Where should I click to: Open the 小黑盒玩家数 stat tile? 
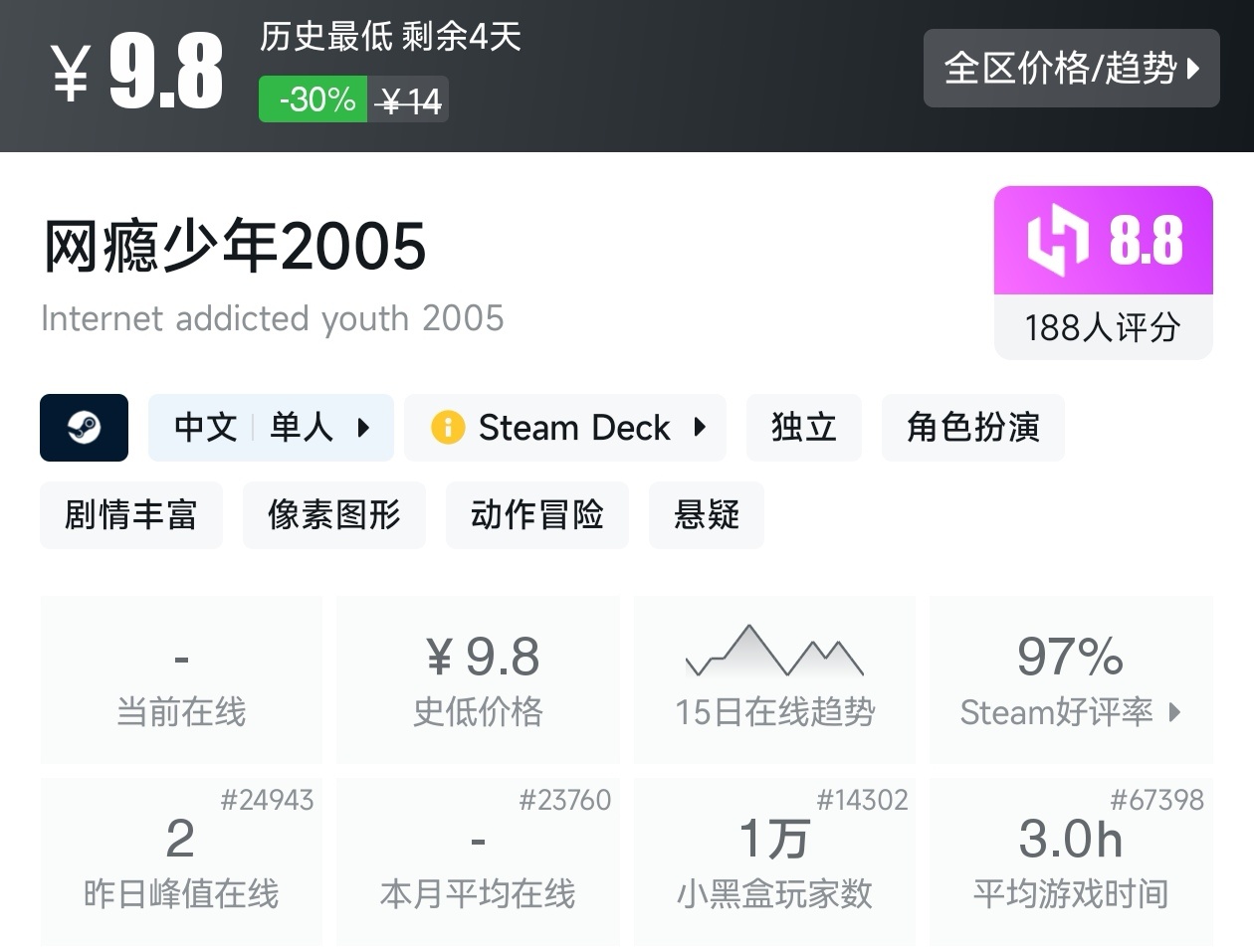tap(774, 861)
